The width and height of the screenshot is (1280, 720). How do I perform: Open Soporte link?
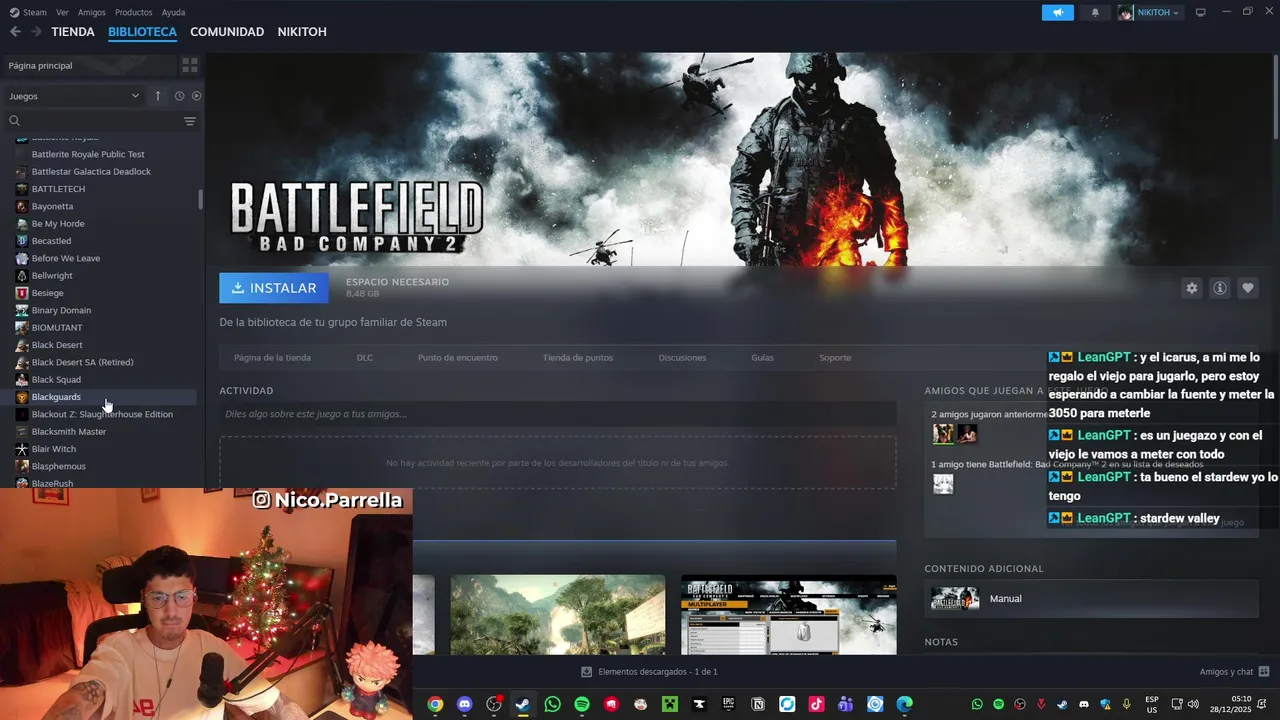pyautogui.click(x=835, y=357)
